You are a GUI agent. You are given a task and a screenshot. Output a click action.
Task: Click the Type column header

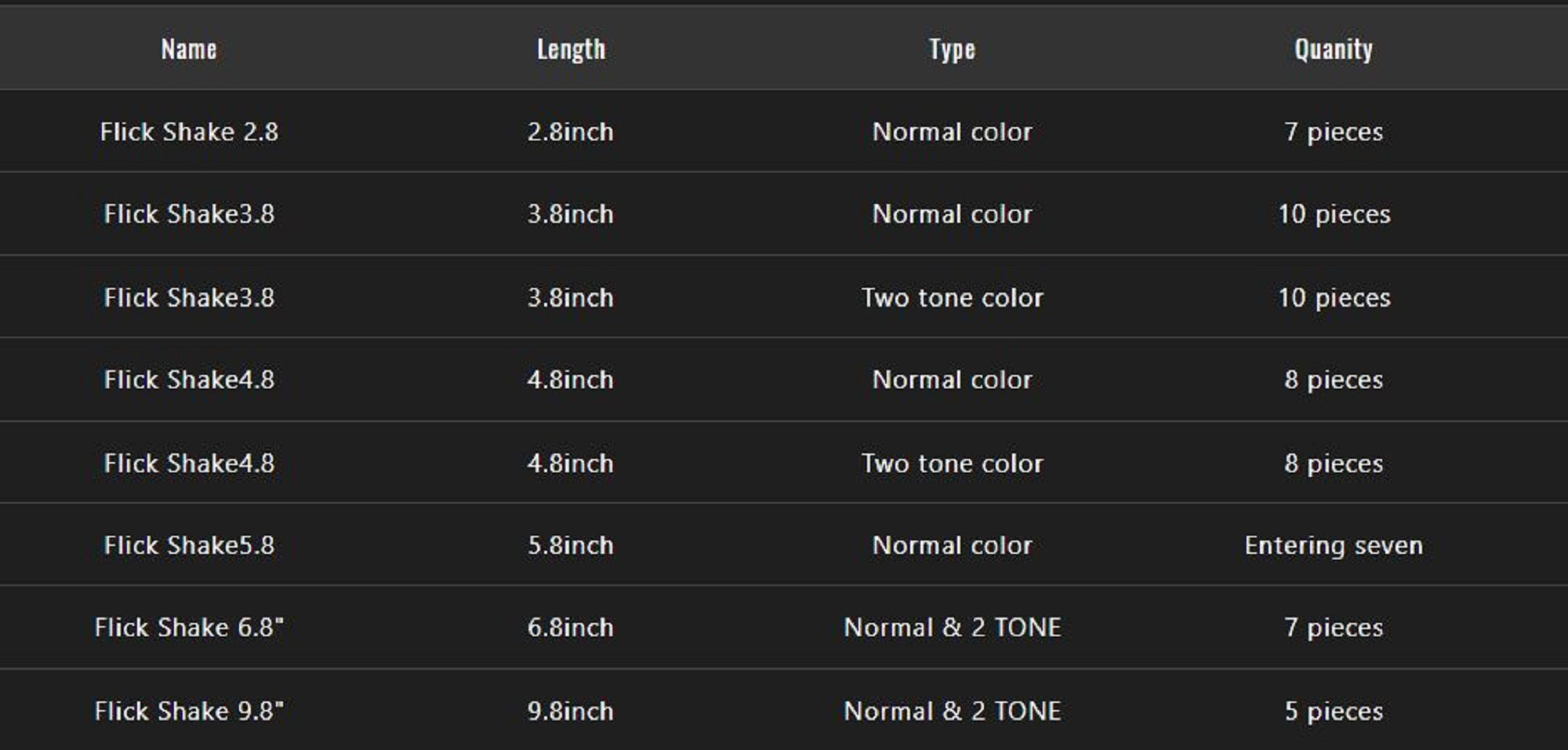(952, 49)
